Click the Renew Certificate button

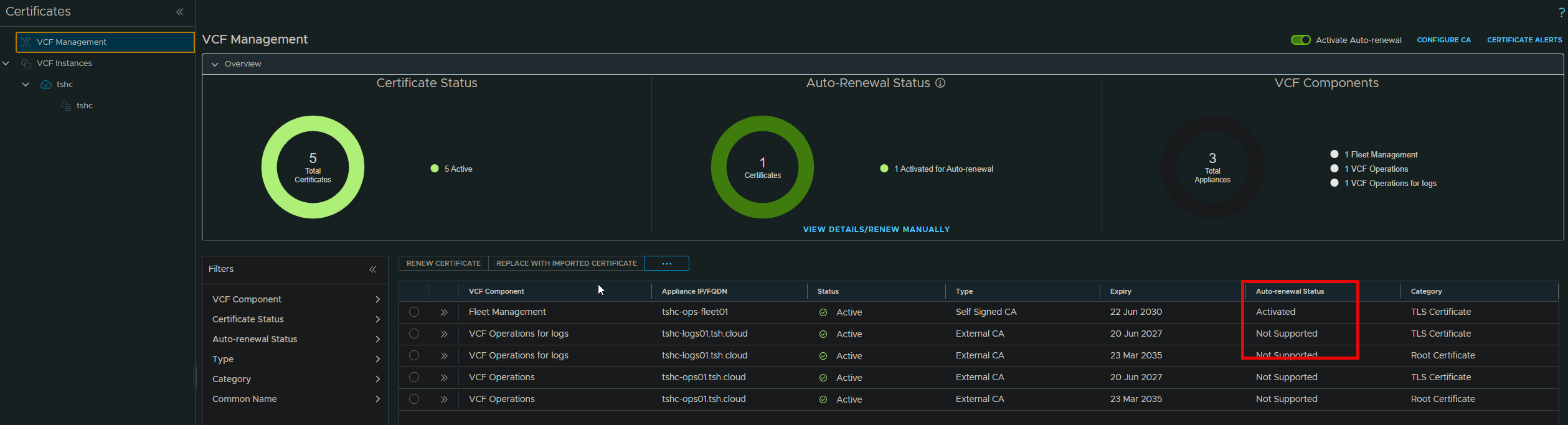pos(443,264)
